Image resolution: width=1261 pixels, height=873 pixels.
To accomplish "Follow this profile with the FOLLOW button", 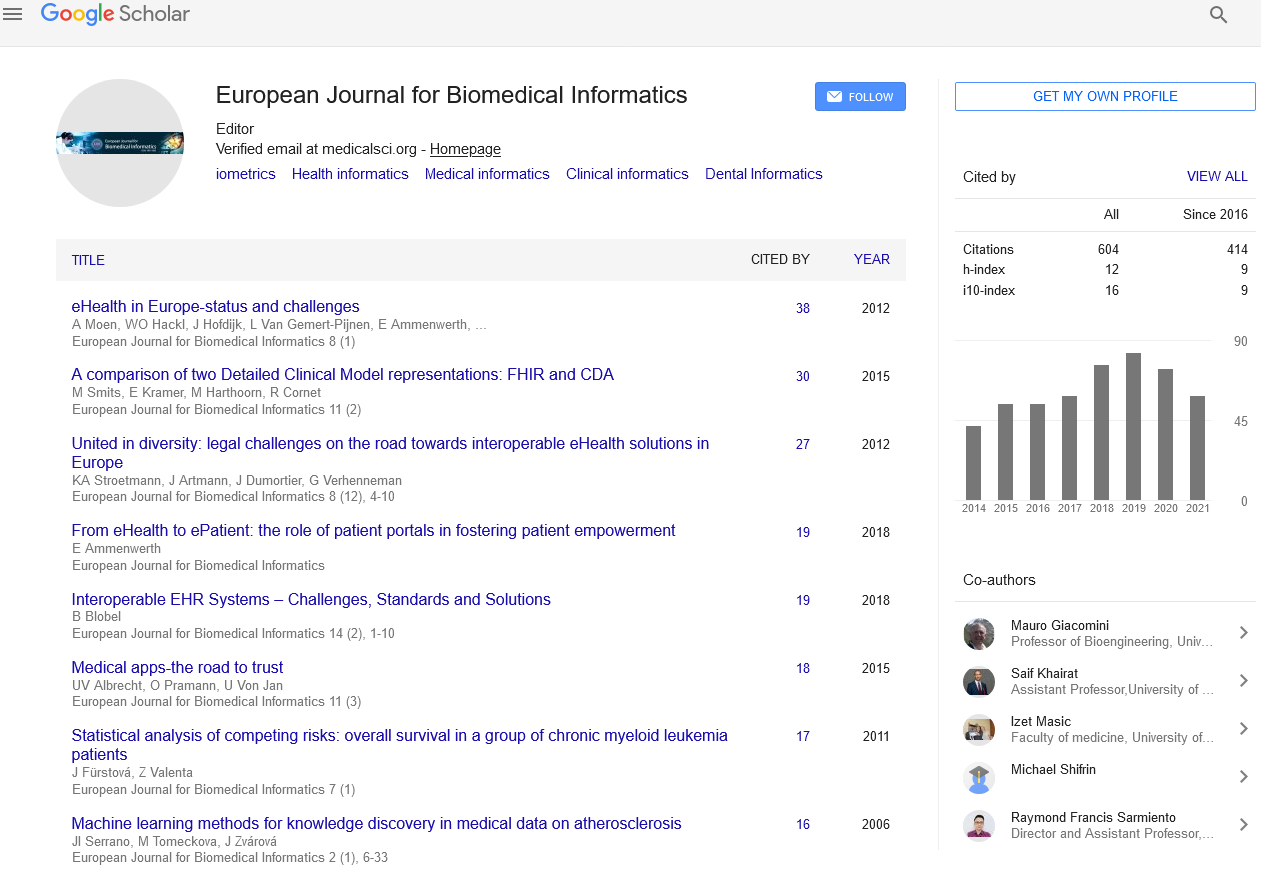I will click(x=860, y=97).
